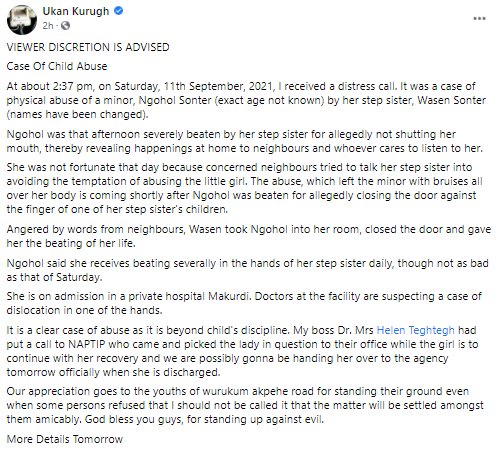Open the post options three-dot menu
This screenshot has height=452, width=499.
[x=479, y=19]
